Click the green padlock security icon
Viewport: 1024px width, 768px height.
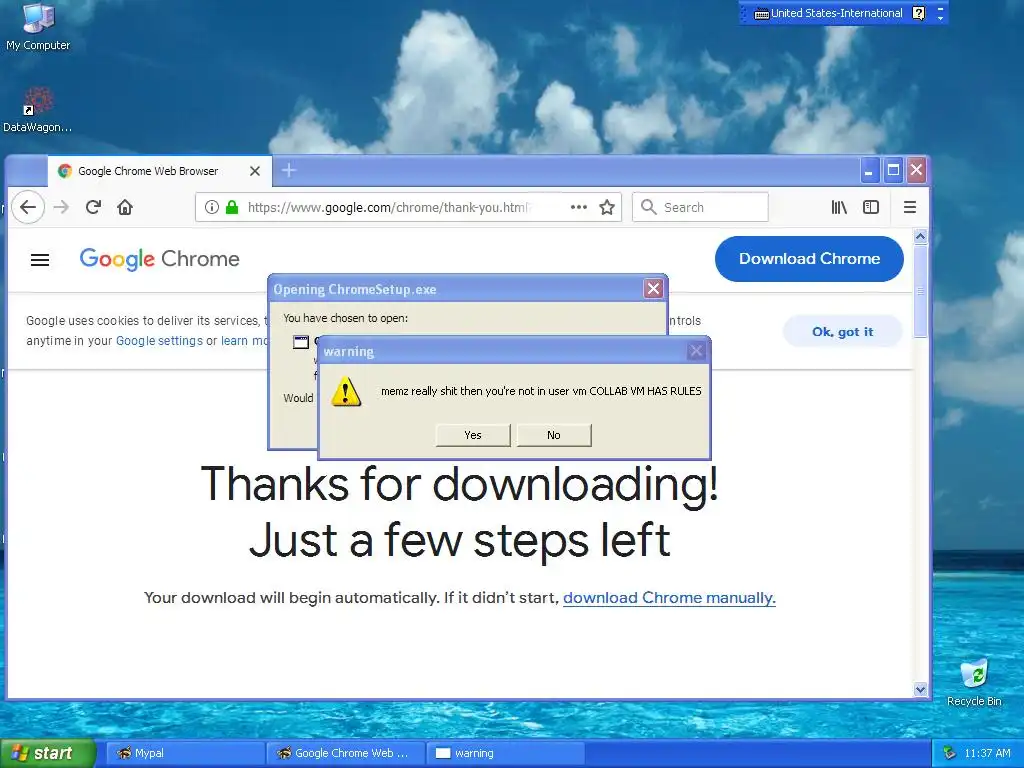pyautogui.click(x=232, y=207)
